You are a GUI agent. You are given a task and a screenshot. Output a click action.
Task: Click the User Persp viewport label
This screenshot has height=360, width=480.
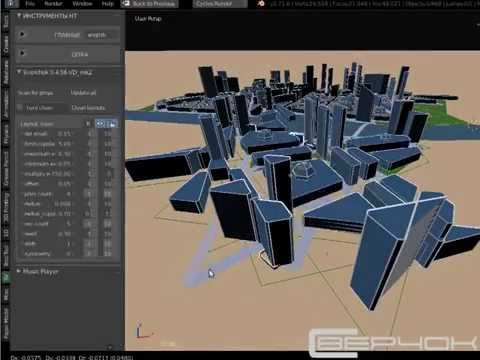click(148, 19)
